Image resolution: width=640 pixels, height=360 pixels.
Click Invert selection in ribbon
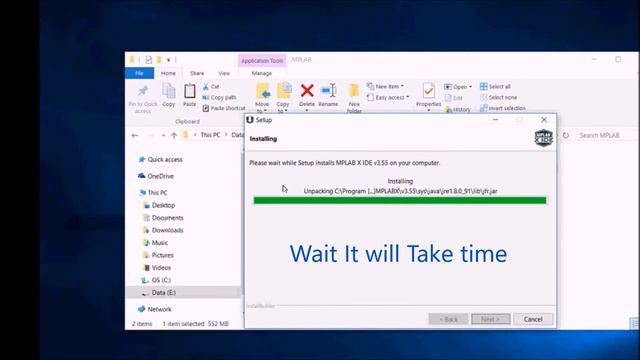[x=503, y=108]
